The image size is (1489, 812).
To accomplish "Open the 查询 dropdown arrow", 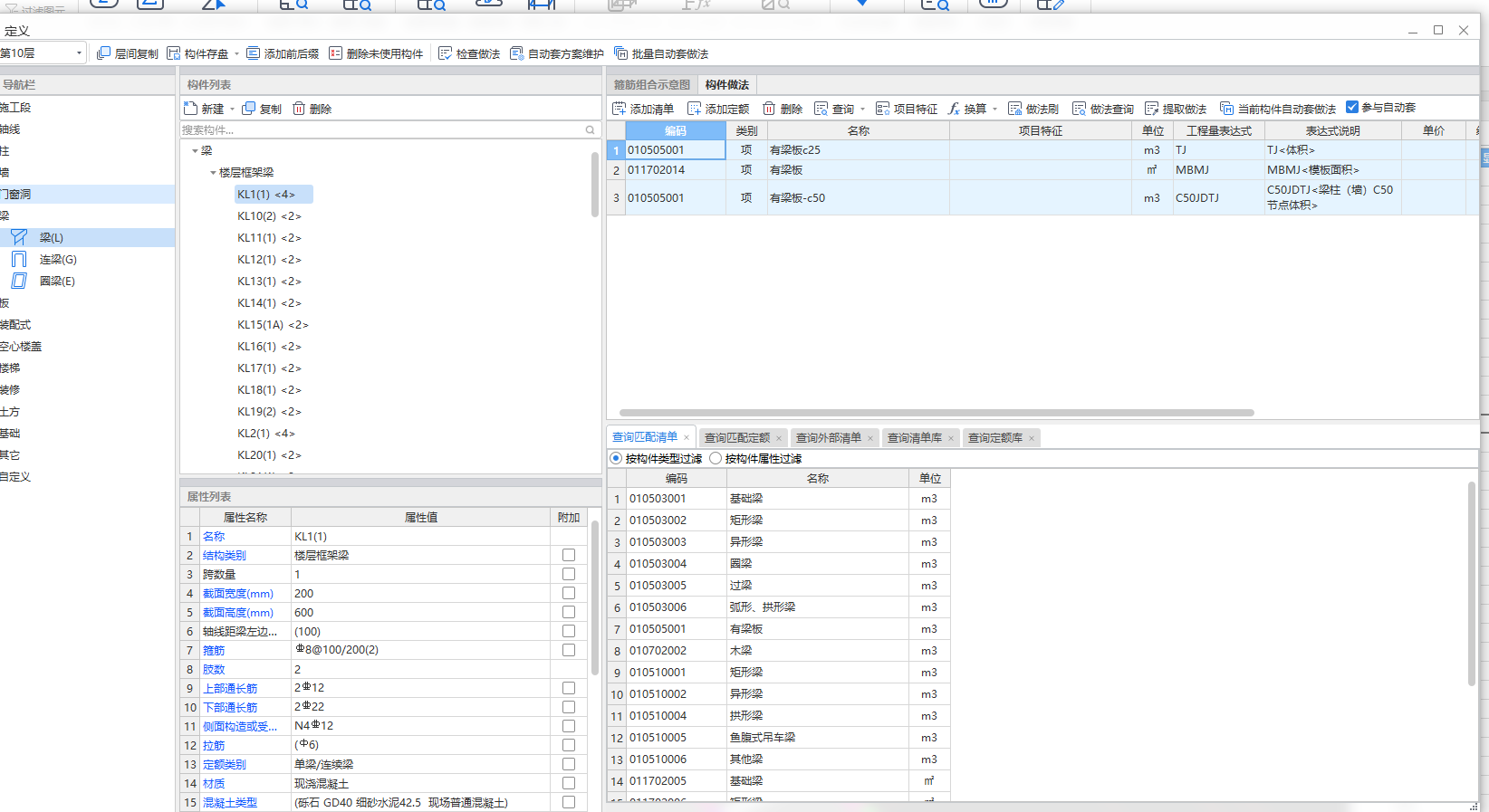I will point(862,109).
